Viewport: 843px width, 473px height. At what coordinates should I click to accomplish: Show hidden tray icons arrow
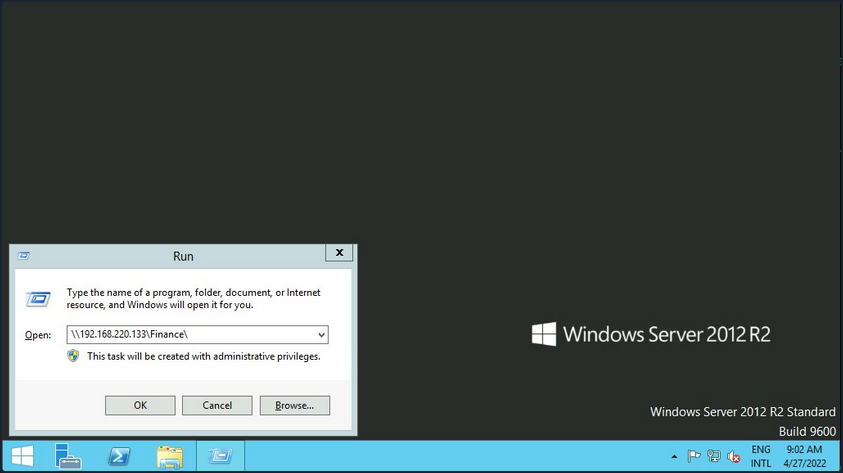pyautogui.click(x=672, y=457)
